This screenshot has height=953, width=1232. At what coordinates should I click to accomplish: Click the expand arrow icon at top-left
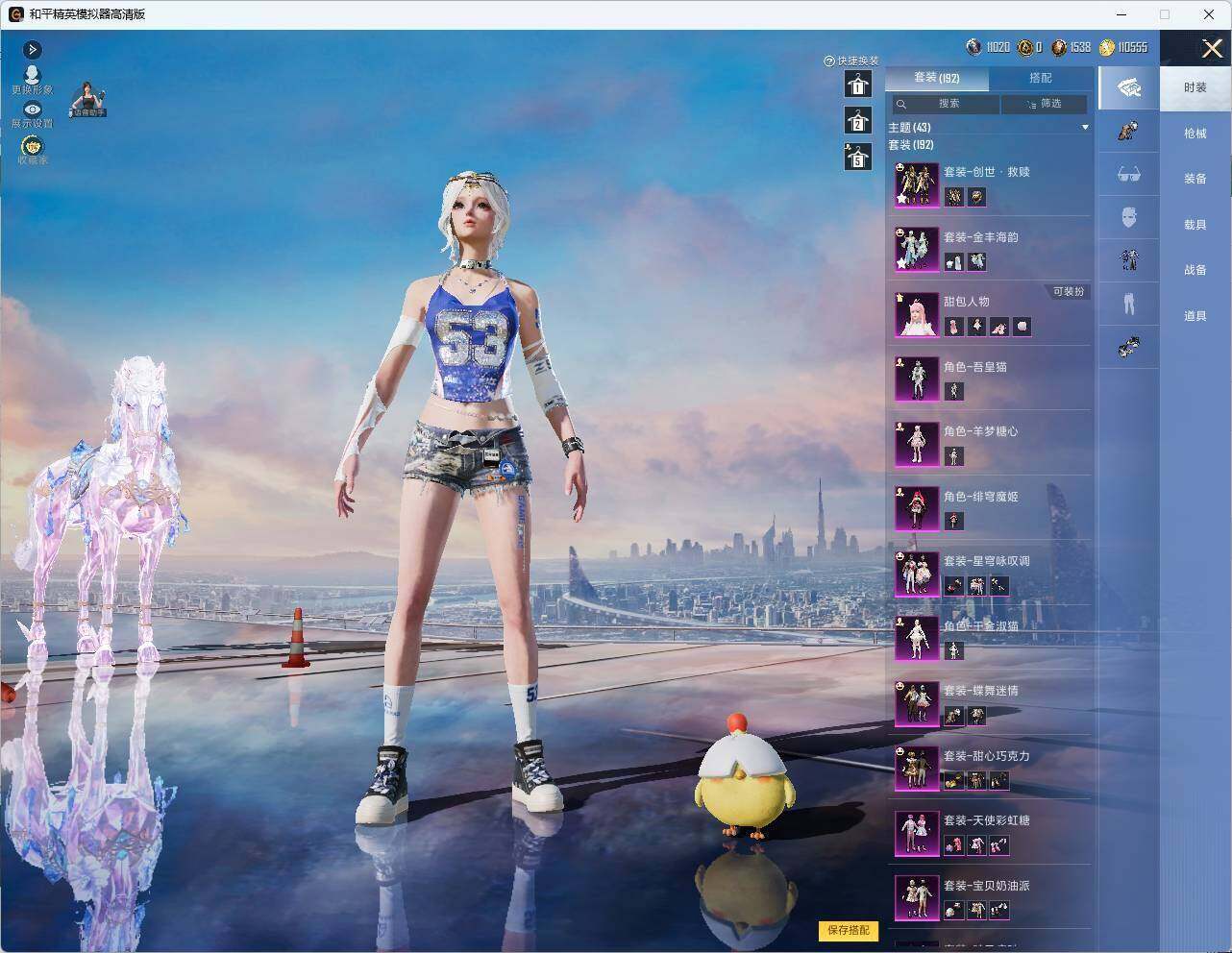32,50
